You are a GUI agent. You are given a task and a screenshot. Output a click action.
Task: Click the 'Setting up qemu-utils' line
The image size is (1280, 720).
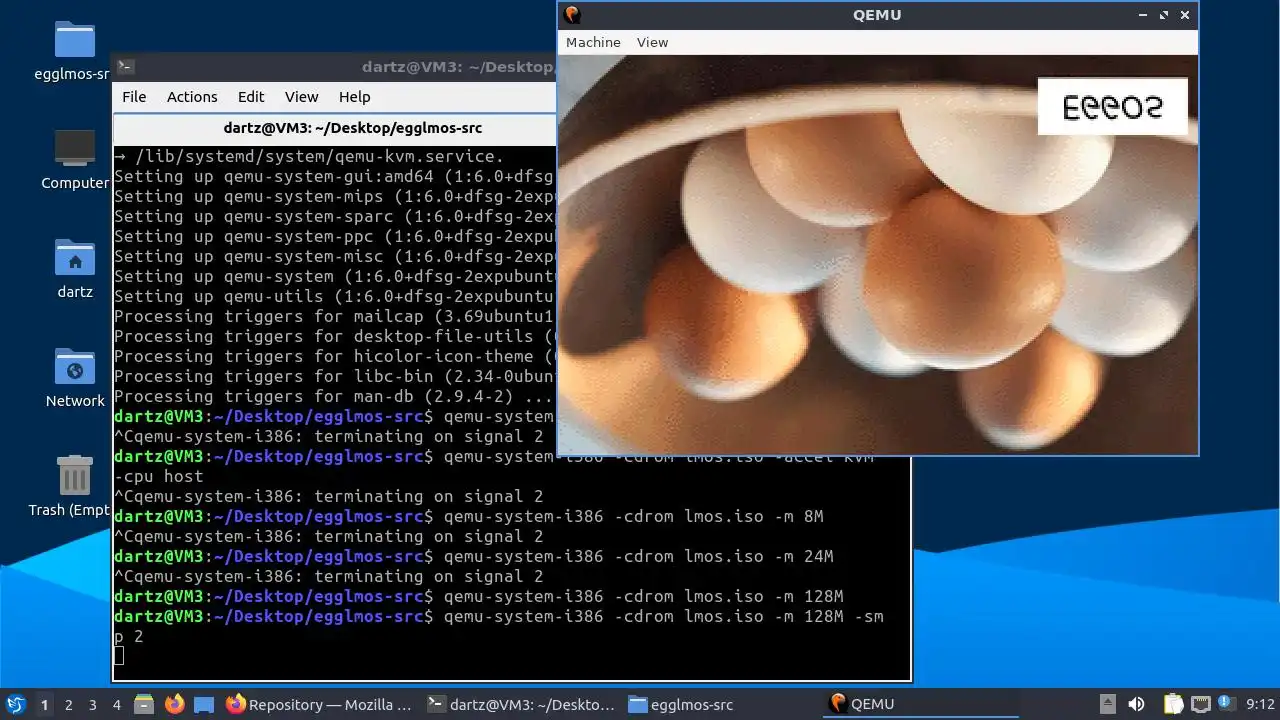point(334,296)
